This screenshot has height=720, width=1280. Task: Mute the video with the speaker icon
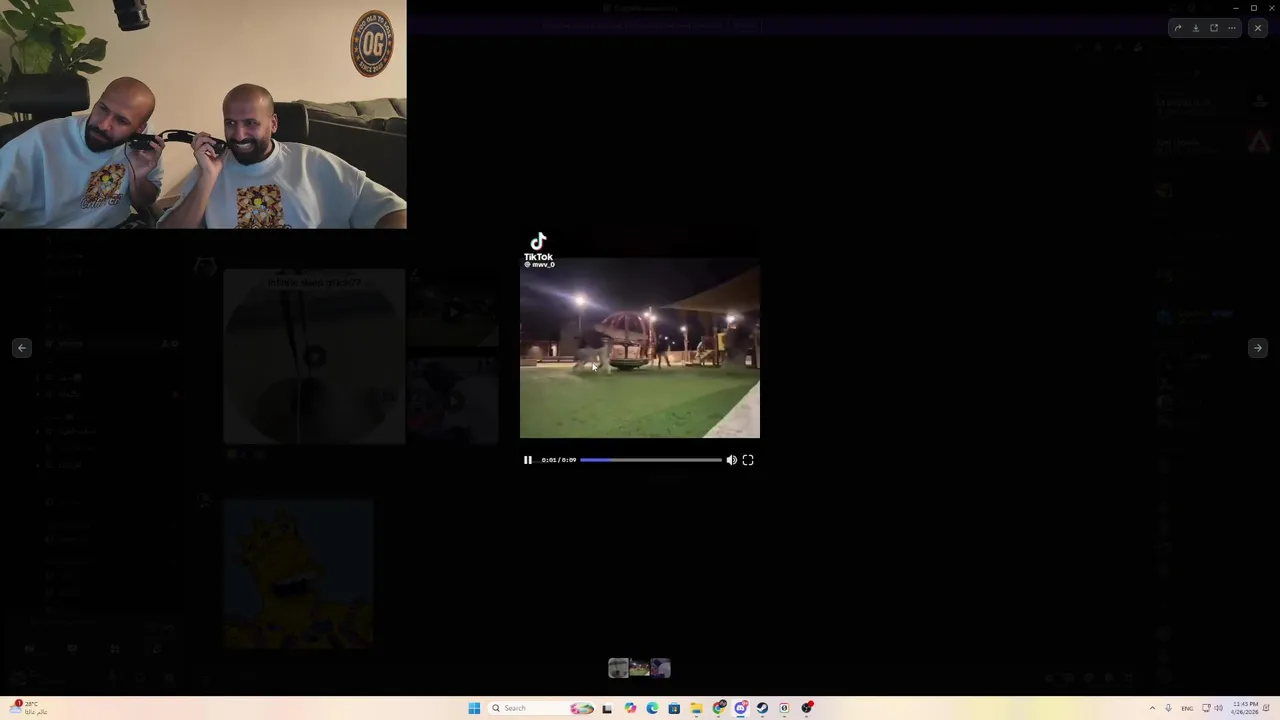[x=731, y=460]
